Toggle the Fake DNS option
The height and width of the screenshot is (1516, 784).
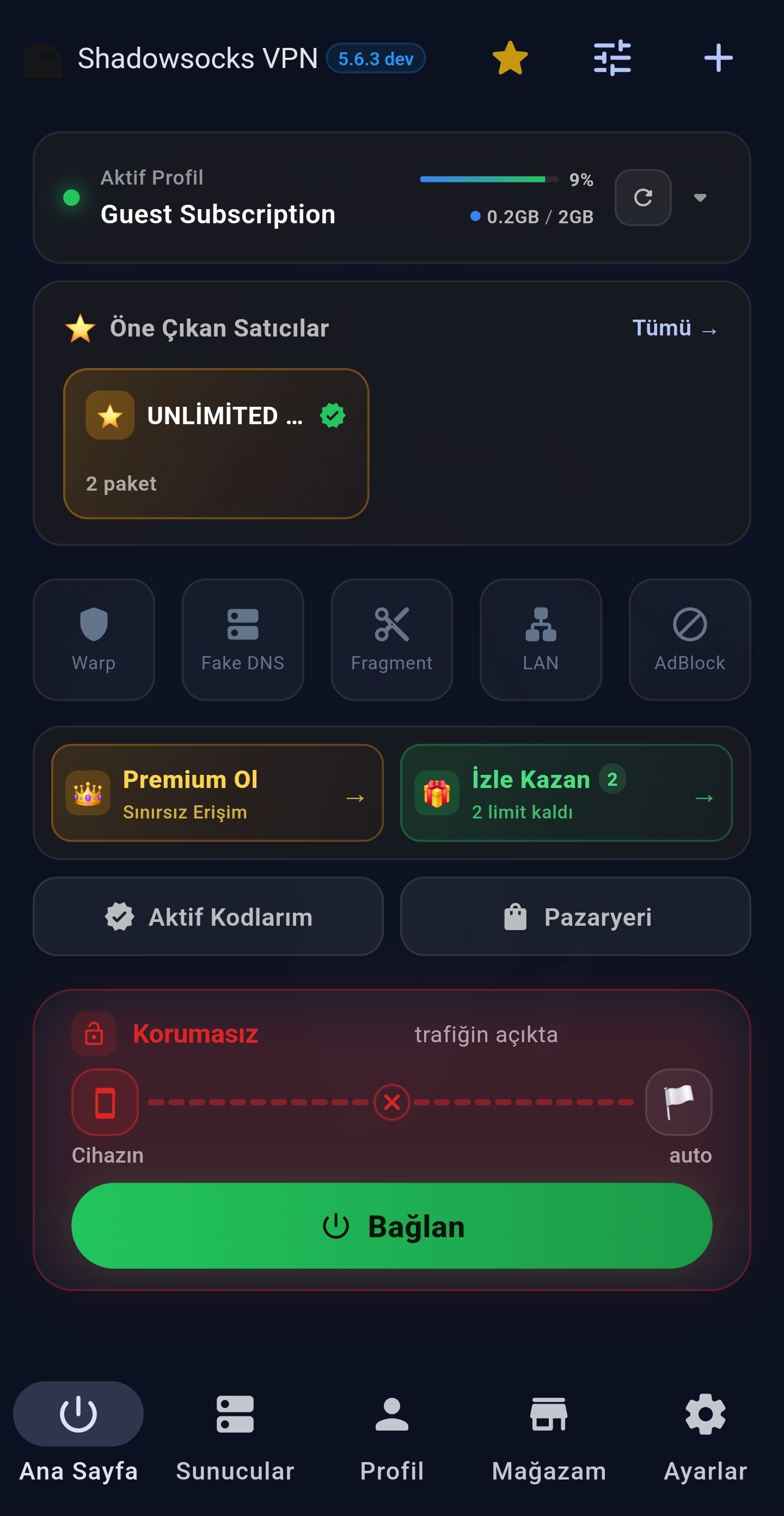(243, 640)
